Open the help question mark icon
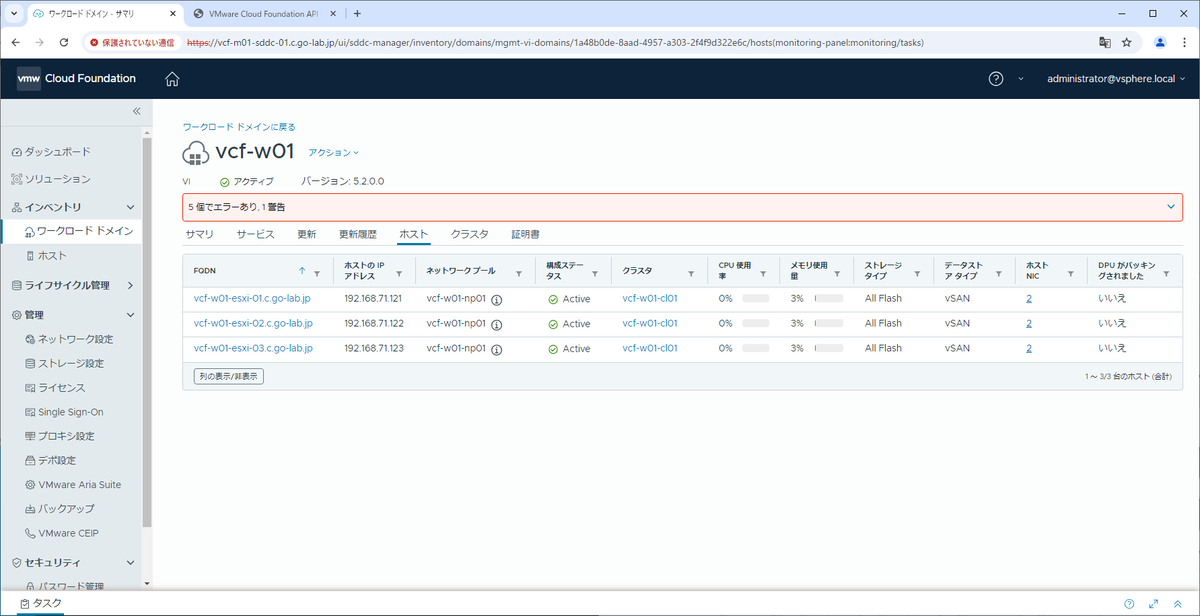Image resolution: width=1200 pixels, height=616 pixels. click(x=996, y=79)
